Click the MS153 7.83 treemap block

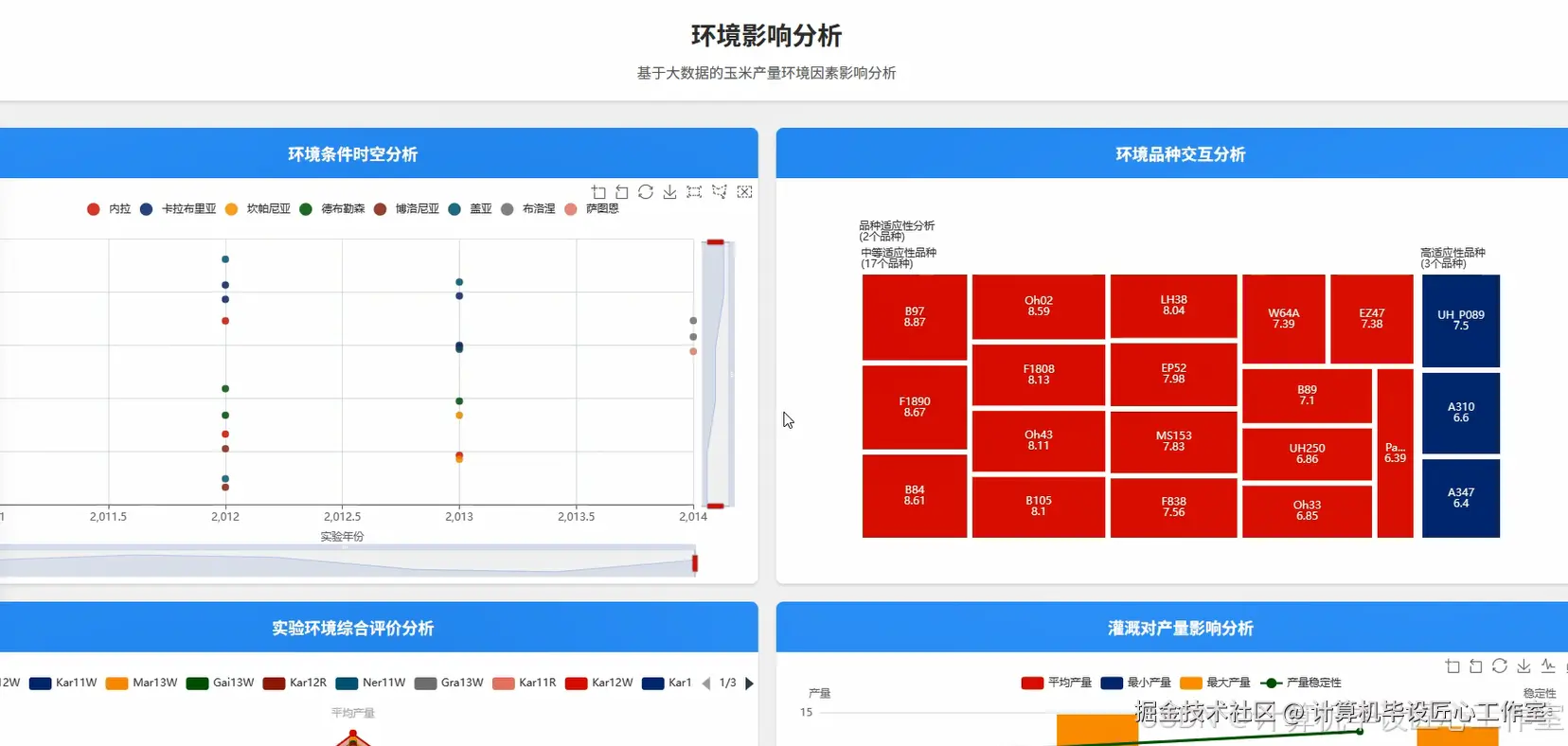[1173, 441]
